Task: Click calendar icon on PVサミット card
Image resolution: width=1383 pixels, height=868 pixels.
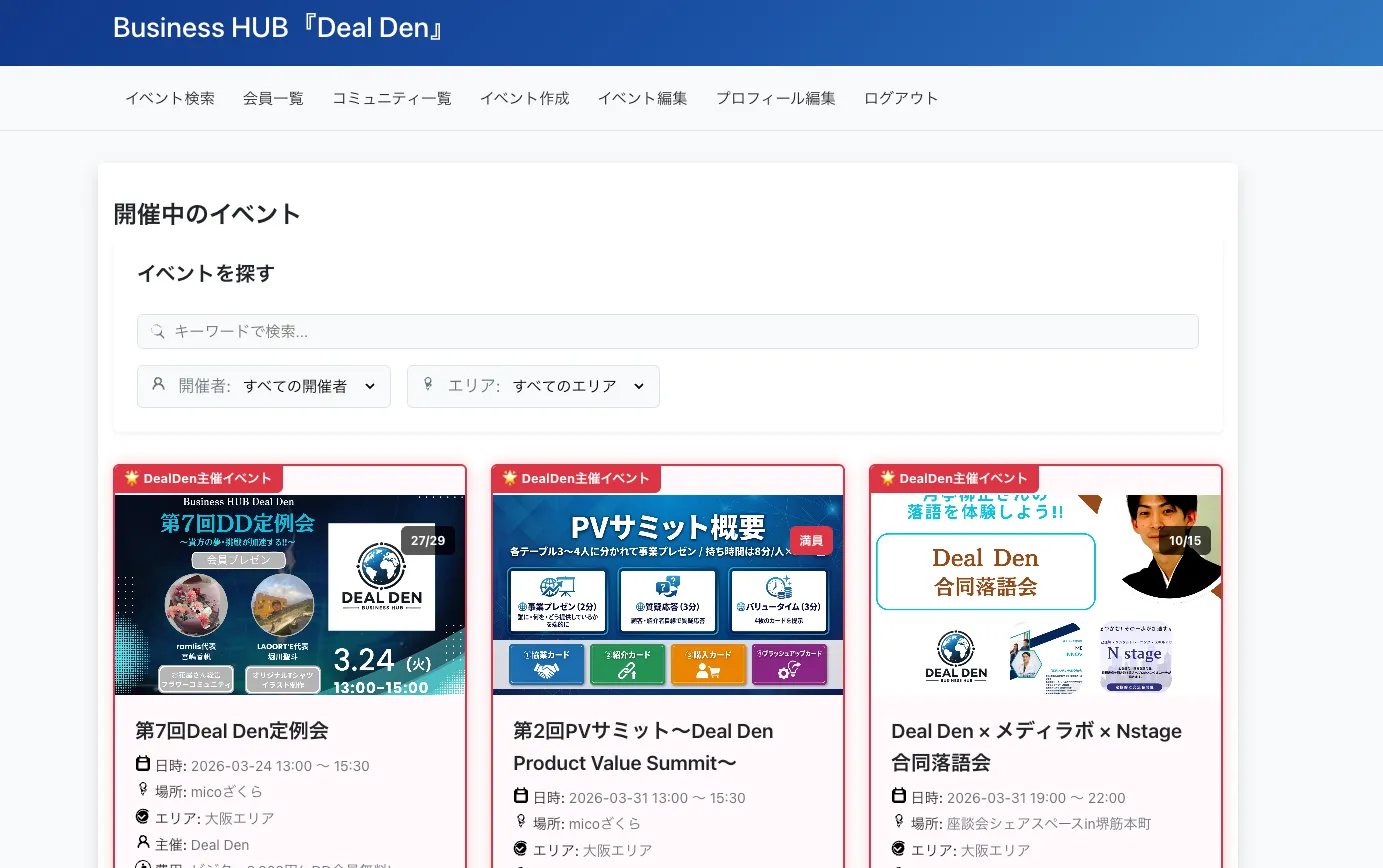Action: click(521, 797)
